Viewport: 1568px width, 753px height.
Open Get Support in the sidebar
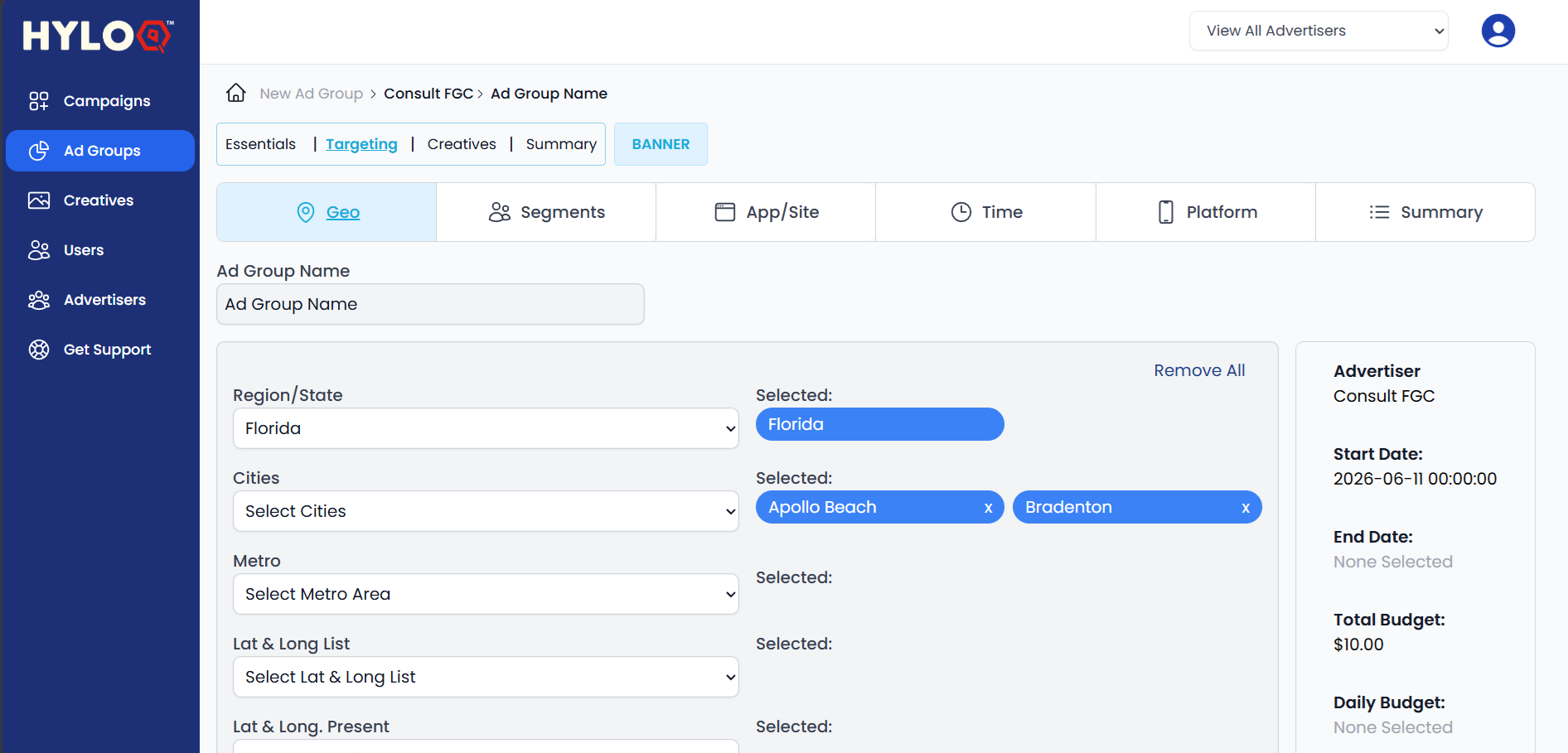click(100, 350)
